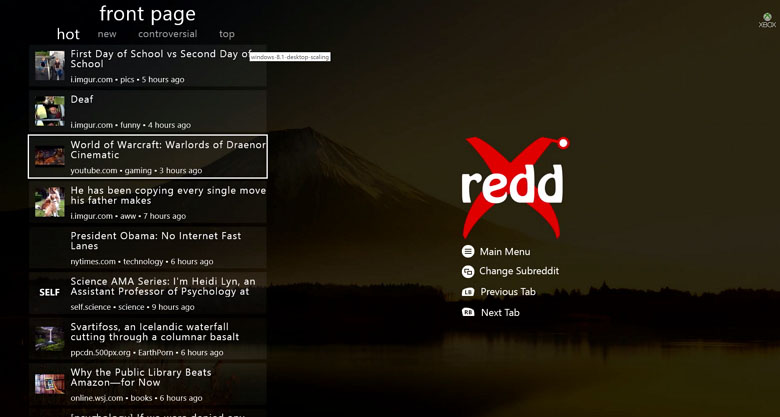Click the 'windows-8.1-desktop-scaling' tooltip label
The image size is (780, 417).
point(290,57)
